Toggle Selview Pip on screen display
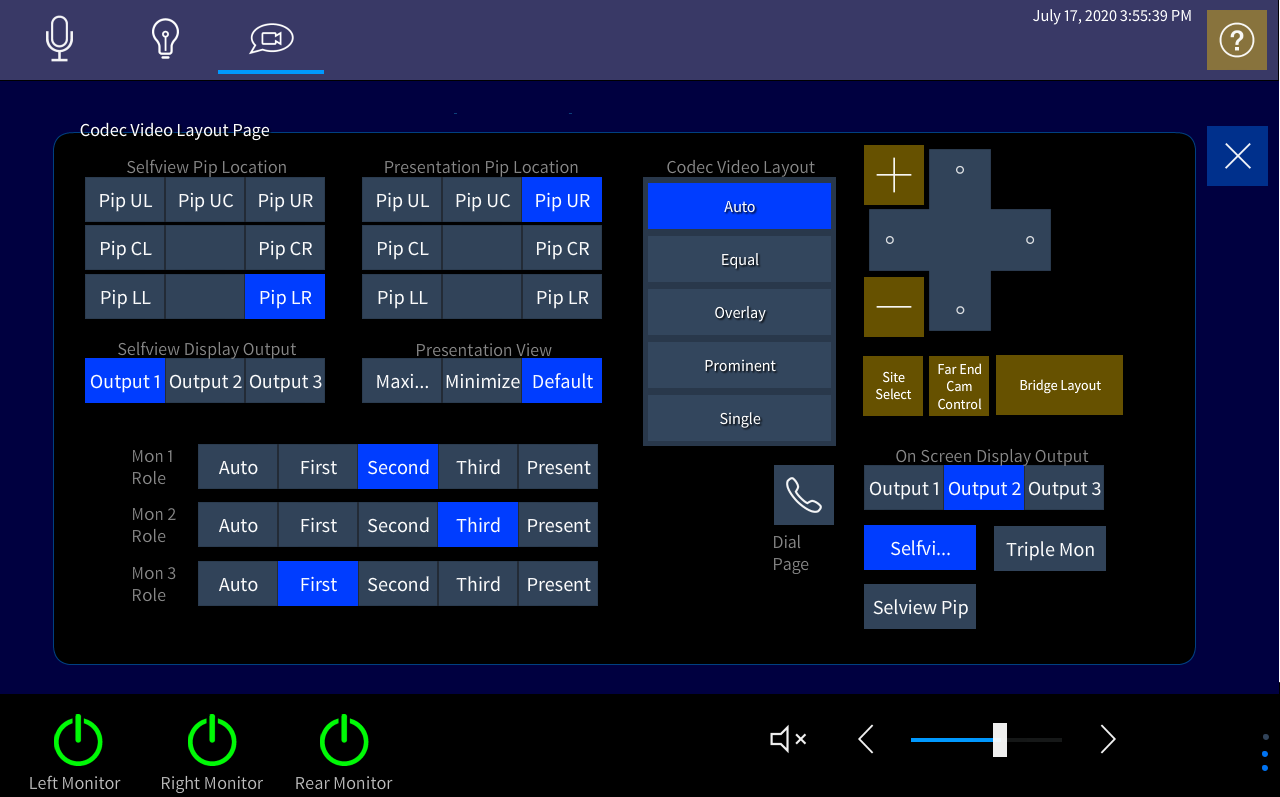This screenshot has height=797, width=1280. [919, 606]
